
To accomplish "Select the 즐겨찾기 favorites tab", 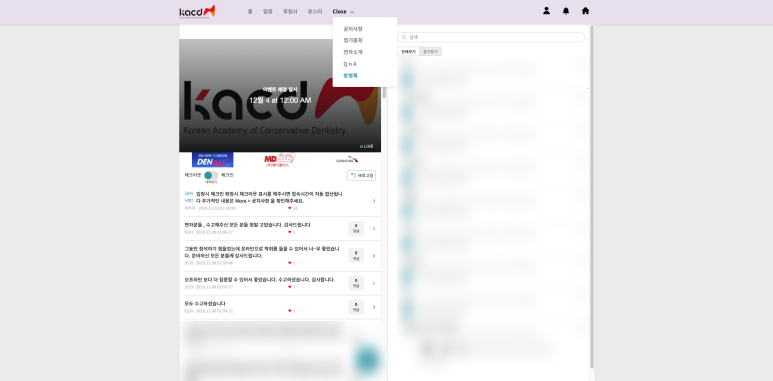I will [430, 51].
